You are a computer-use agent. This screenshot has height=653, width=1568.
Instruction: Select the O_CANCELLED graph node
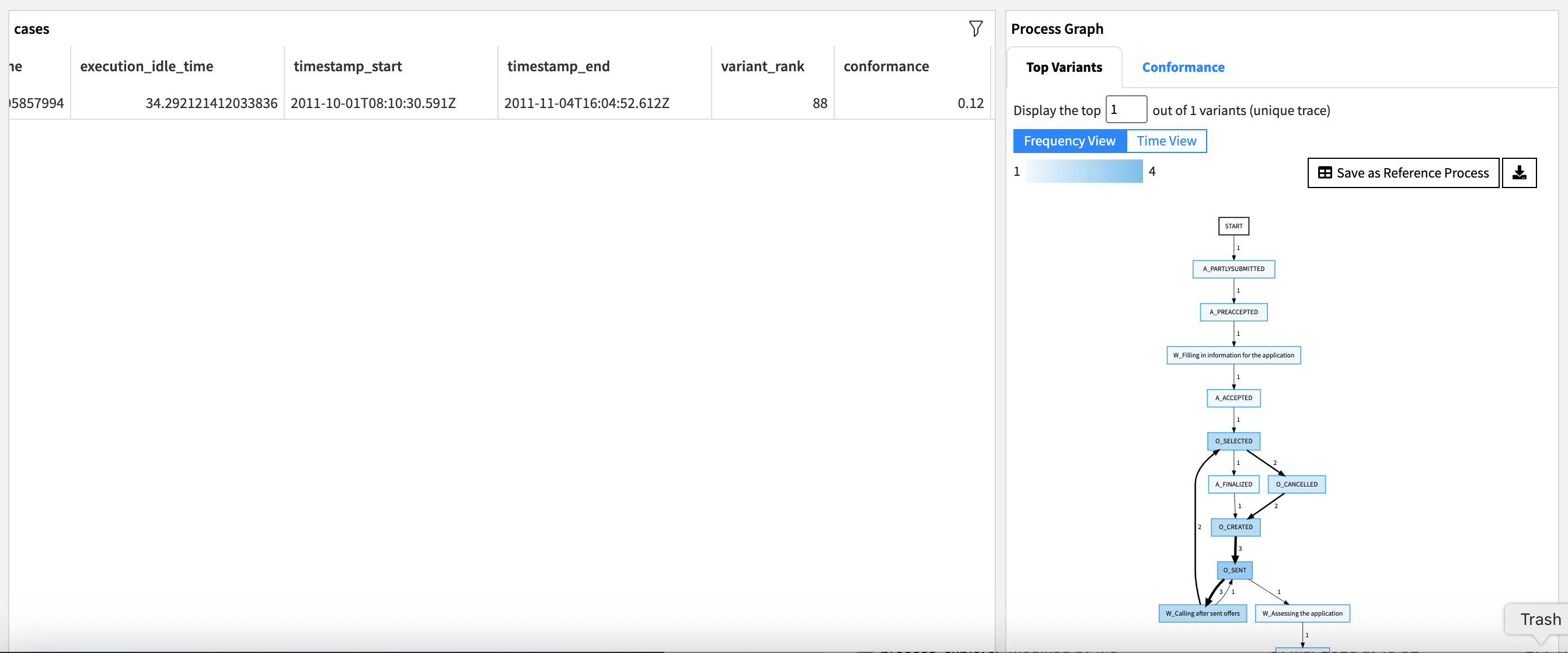[1297, 484]
